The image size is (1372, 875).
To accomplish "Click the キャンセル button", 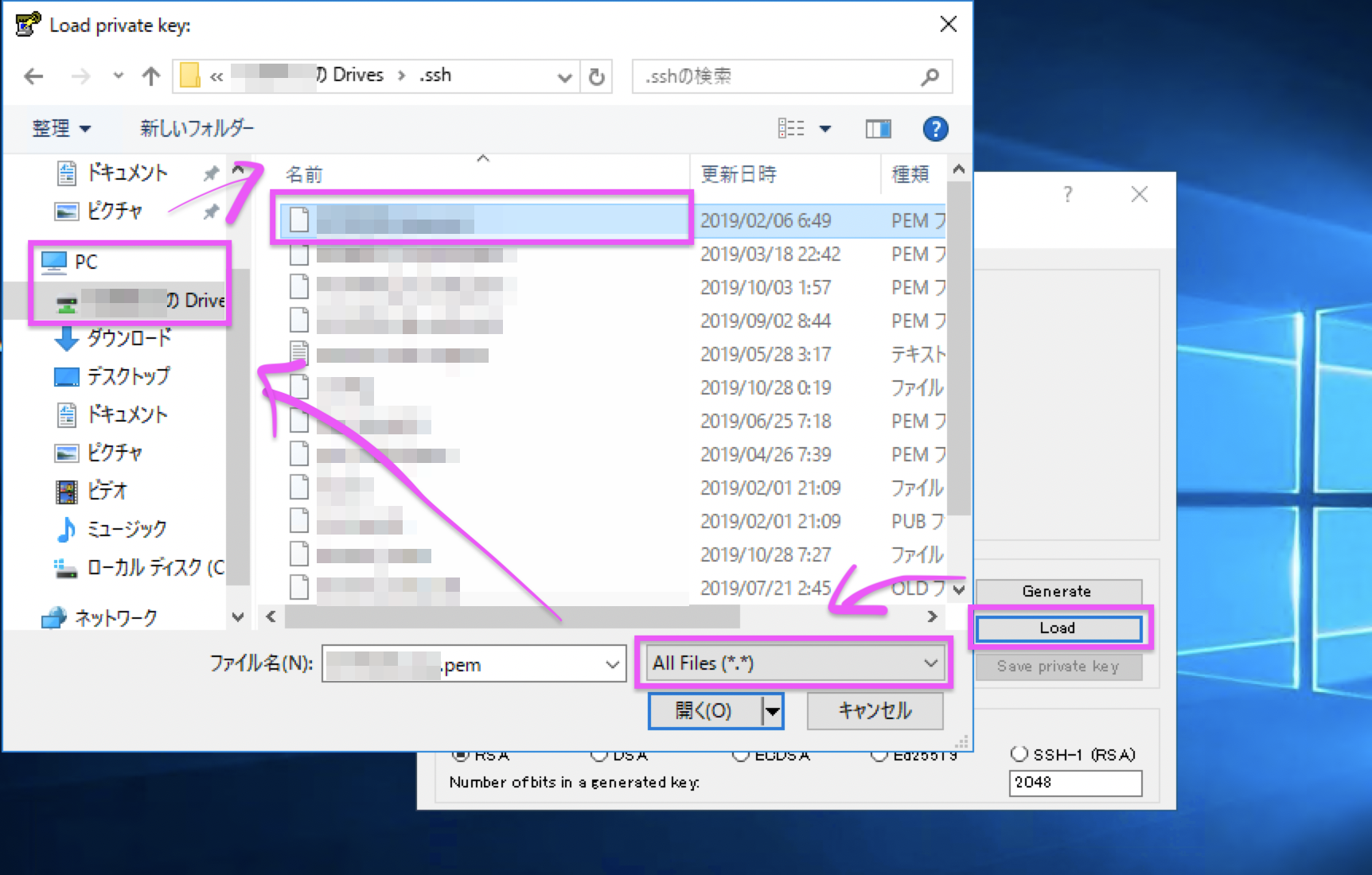I will [x=874, y=710].
